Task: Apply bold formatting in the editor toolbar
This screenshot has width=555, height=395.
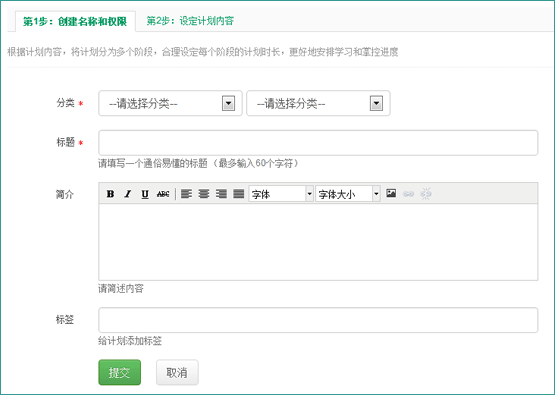Action: (110, 194)
